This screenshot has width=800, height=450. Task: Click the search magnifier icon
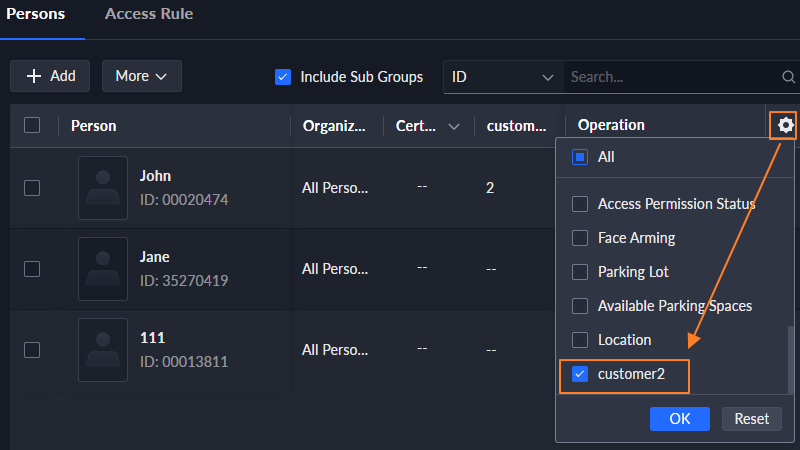788,77
